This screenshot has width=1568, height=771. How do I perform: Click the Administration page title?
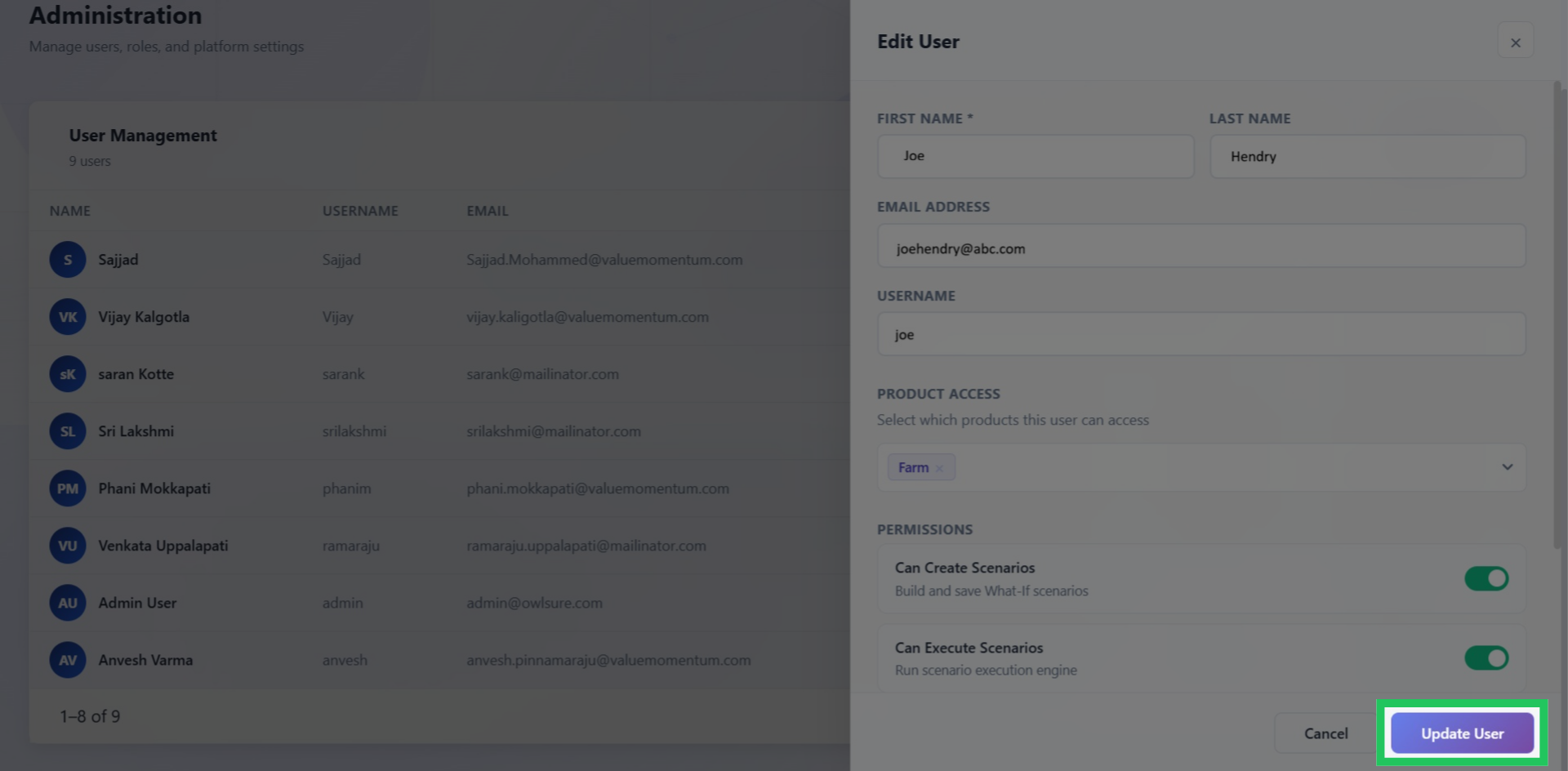coord(115,16)
